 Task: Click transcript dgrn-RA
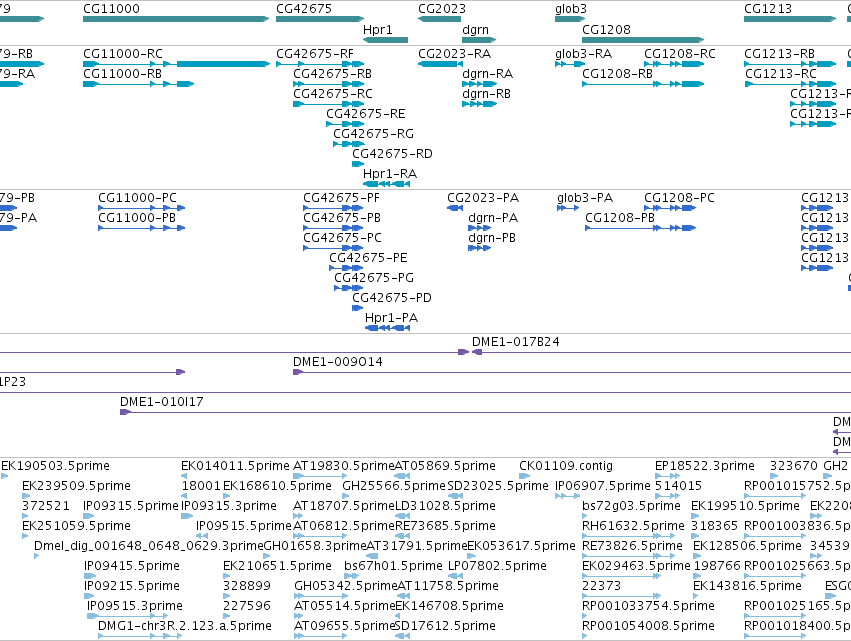(x=479, y=84)
